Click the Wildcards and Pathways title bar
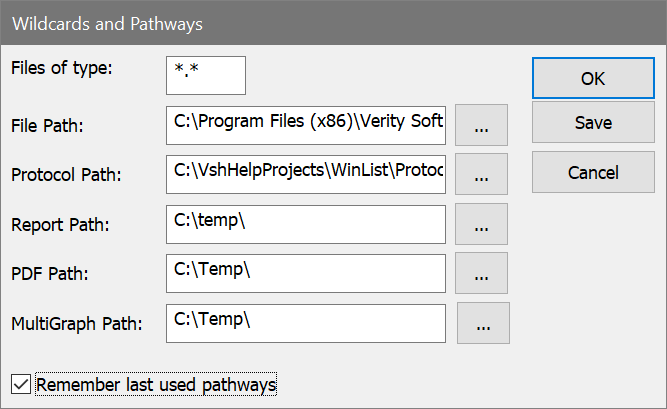667x409 pixels. [300, 20]
